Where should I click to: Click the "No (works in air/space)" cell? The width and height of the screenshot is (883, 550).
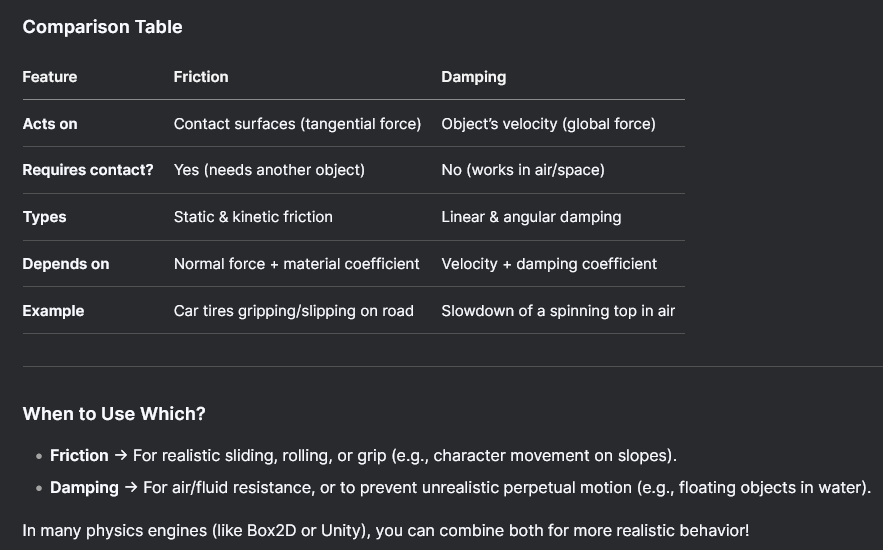tap(523, 170)
